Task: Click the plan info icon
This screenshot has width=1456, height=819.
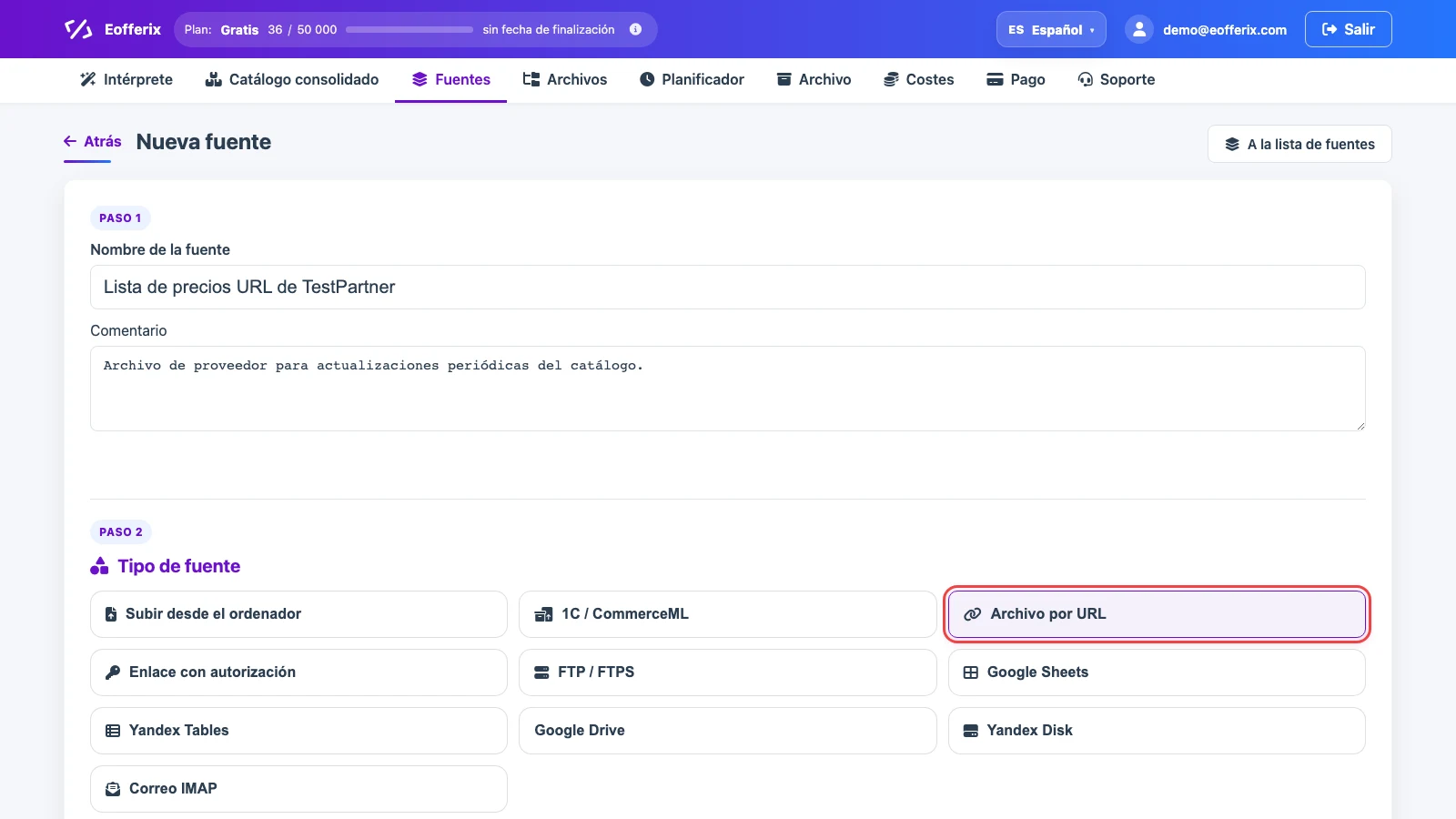Action: (x=635, y=29)
